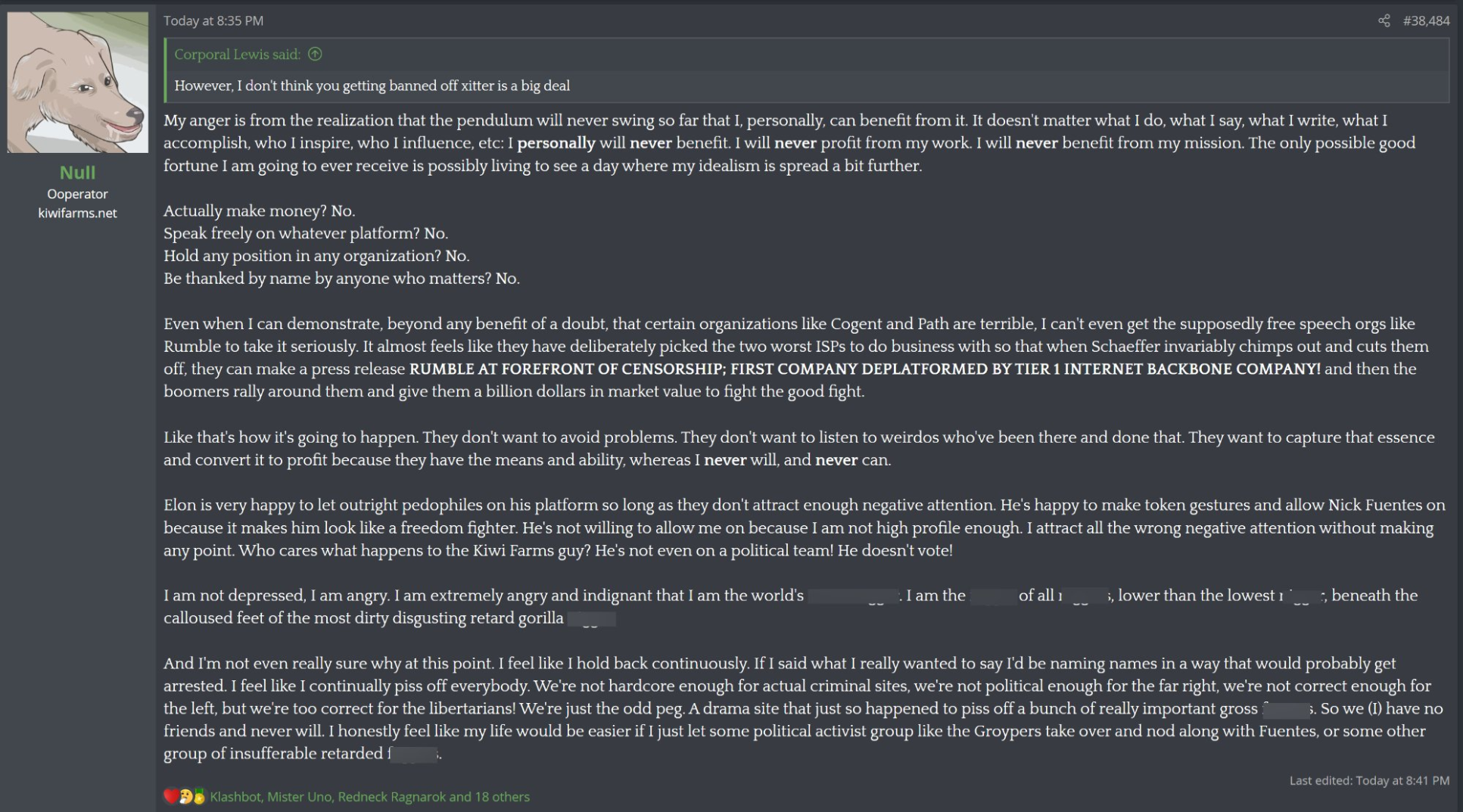The image size is (1463, 812).
Task: Click the kiwifarms.net text under Null
Action: [77, 213]
